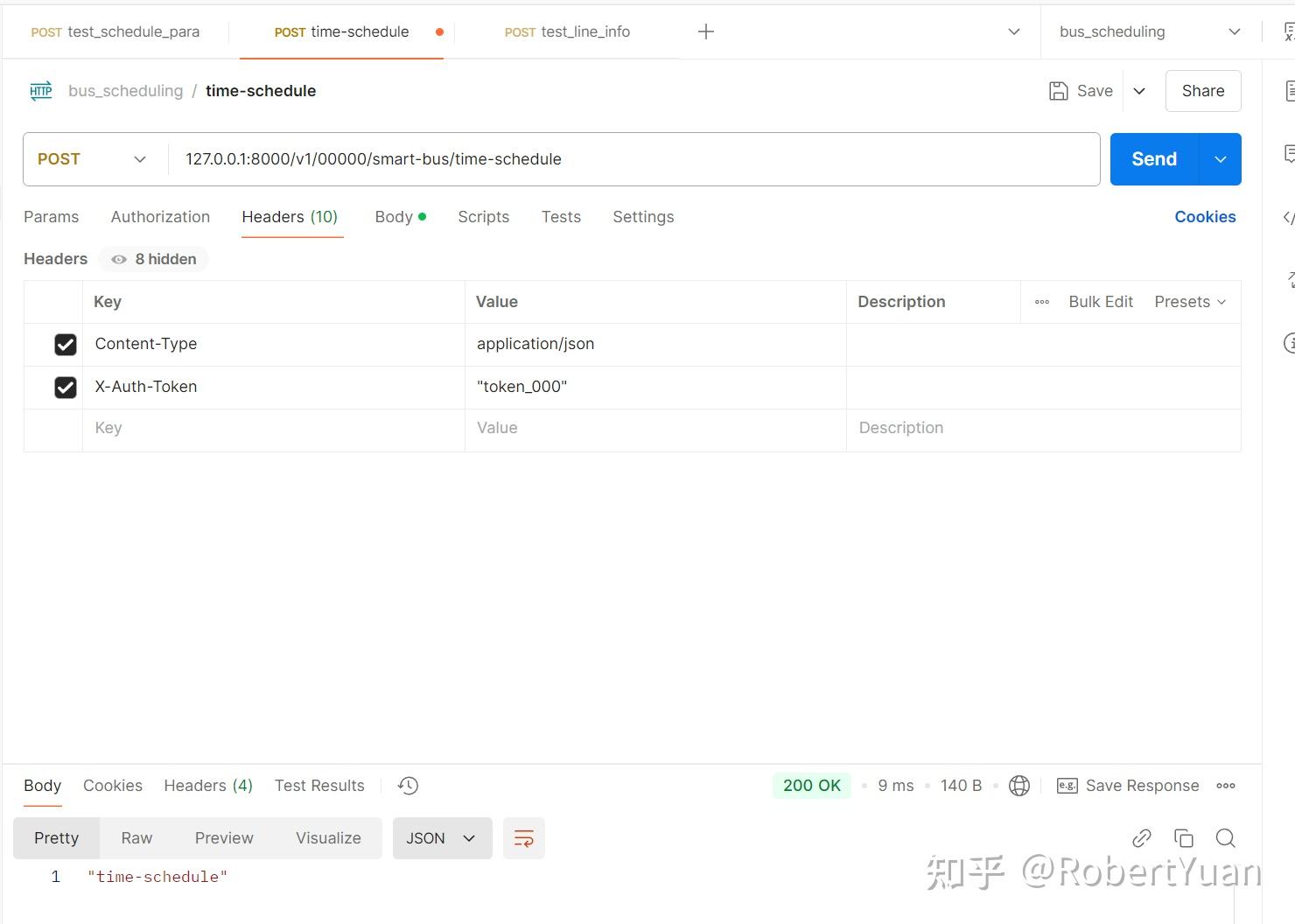Viewport: 1295px width, 924px height.
Task: Open the Authorization tab
Action: (x=160, y=217)
